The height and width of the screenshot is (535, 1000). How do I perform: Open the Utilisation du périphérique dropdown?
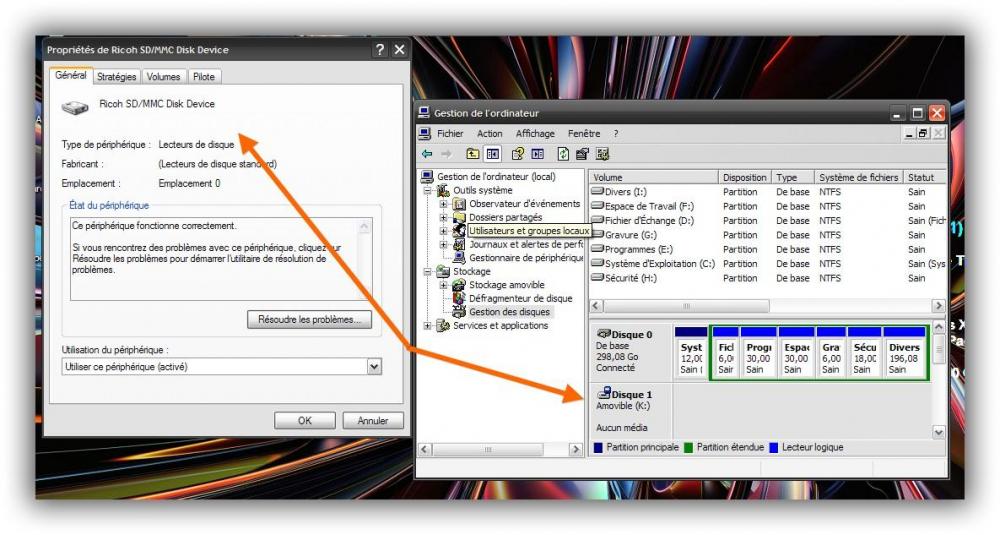coord(374,367)
